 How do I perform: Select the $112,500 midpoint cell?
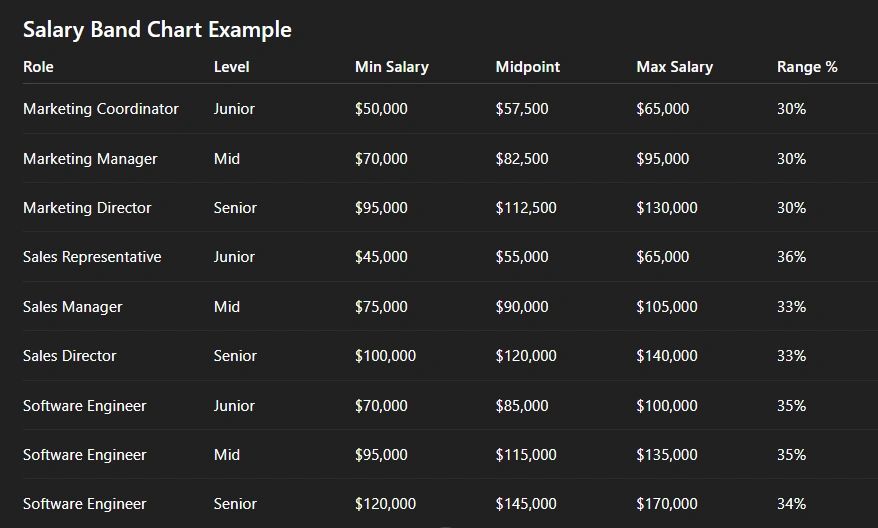[526, 208]
